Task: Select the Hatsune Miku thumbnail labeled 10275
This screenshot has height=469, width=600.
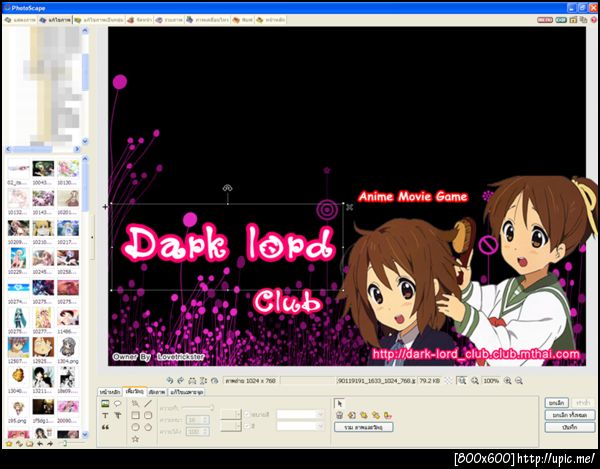Action: point(18,320)
